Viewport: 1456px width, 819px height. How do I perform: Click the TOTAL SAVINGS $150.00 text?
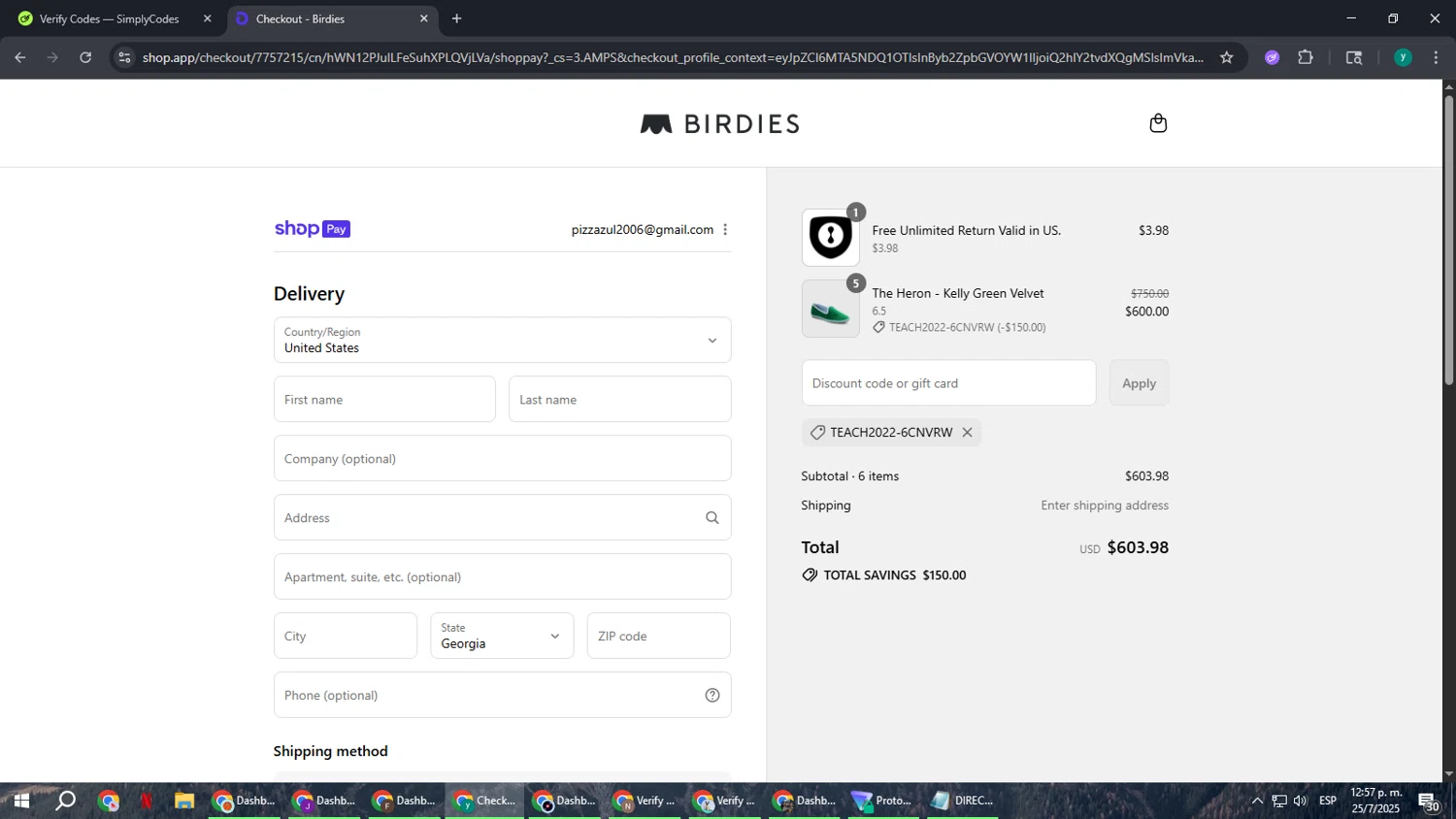tap(895, 575)
